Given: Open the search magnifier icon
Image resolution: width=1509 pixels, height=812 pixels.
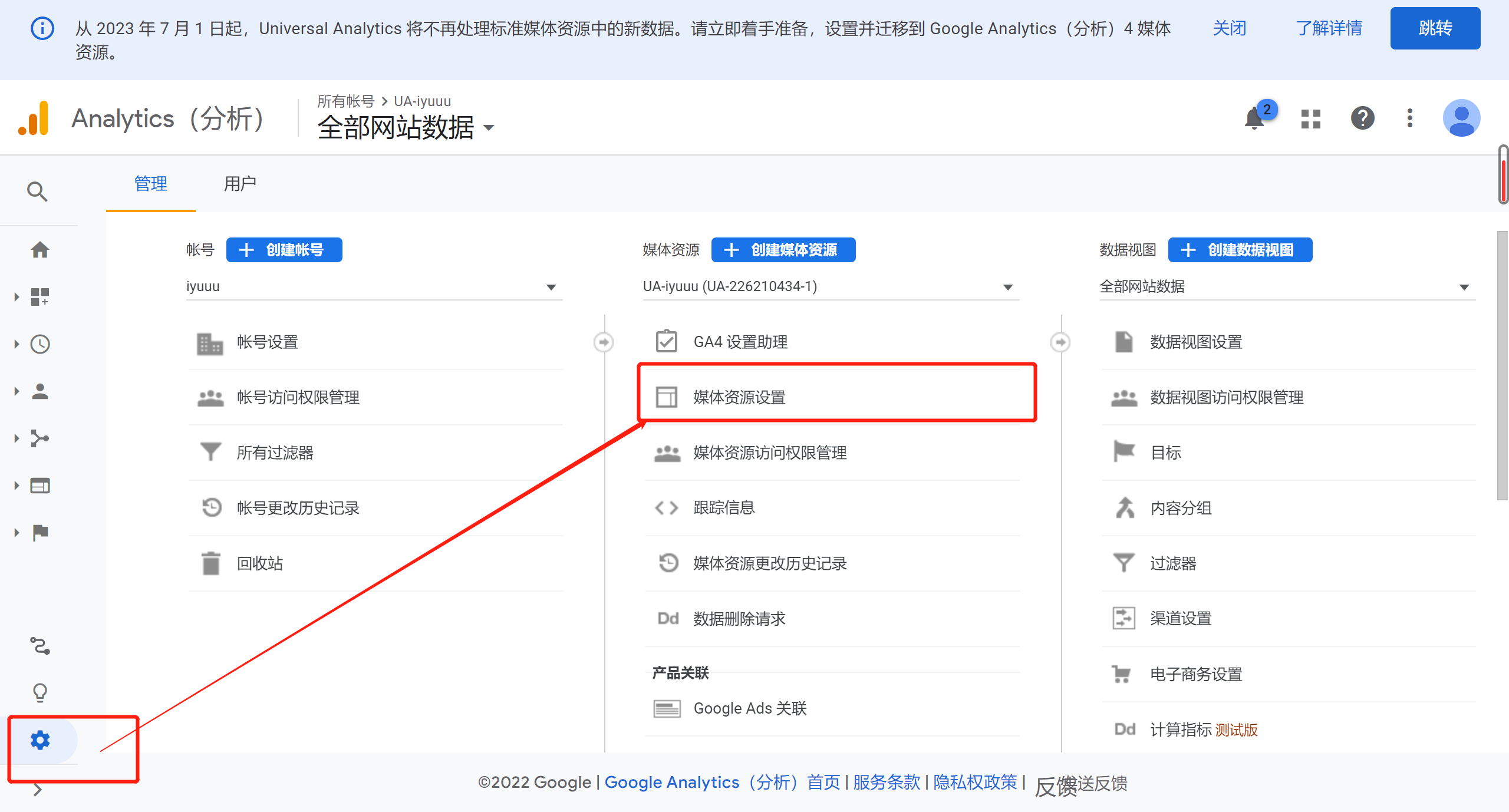Looking at the screenshot, I should tap(37, 191).
